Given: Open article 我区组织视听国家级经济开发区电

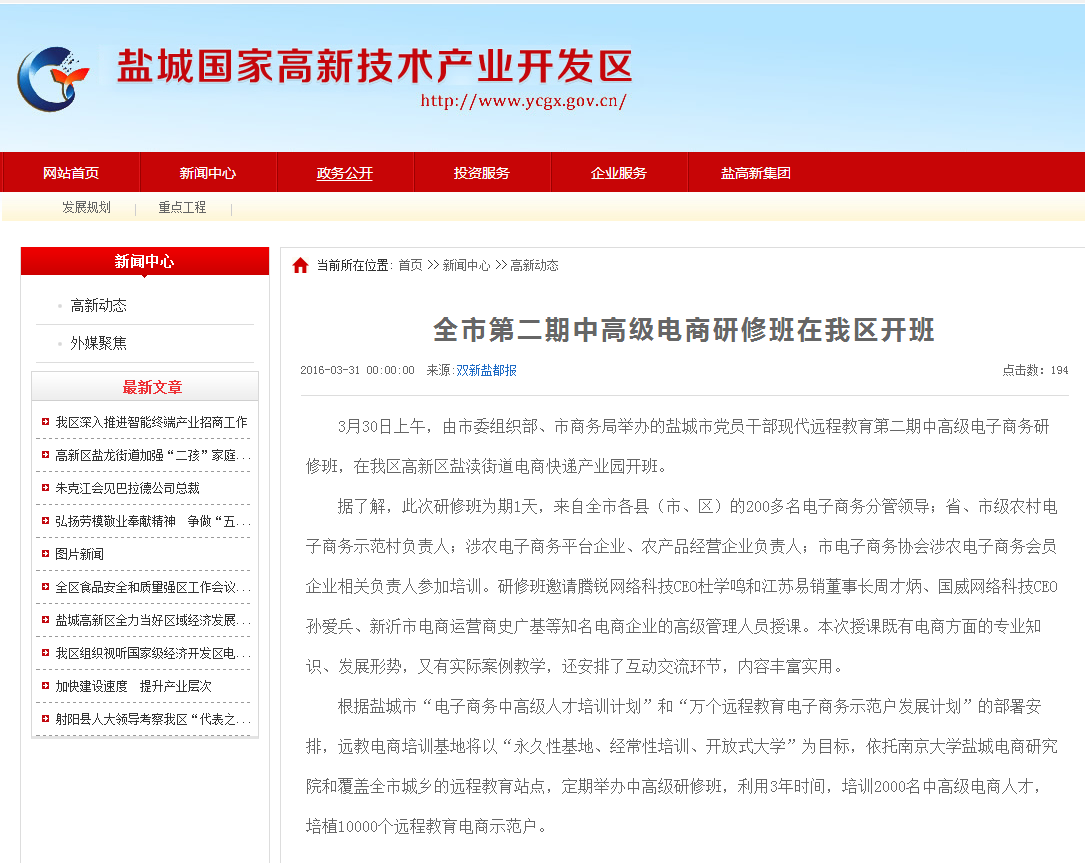Looking at the screenshot, I should click(x=153, y=653).
